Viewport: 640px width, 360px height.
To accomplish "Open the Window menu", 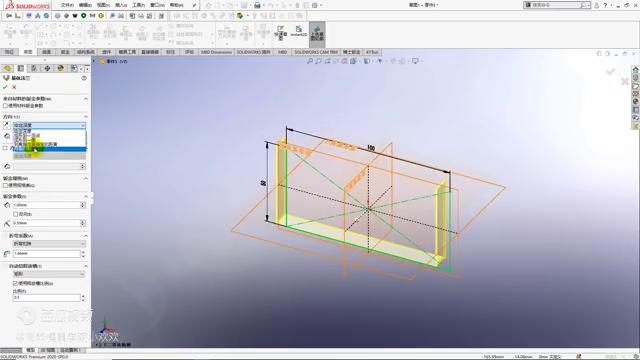I will (x=158, y=5).
